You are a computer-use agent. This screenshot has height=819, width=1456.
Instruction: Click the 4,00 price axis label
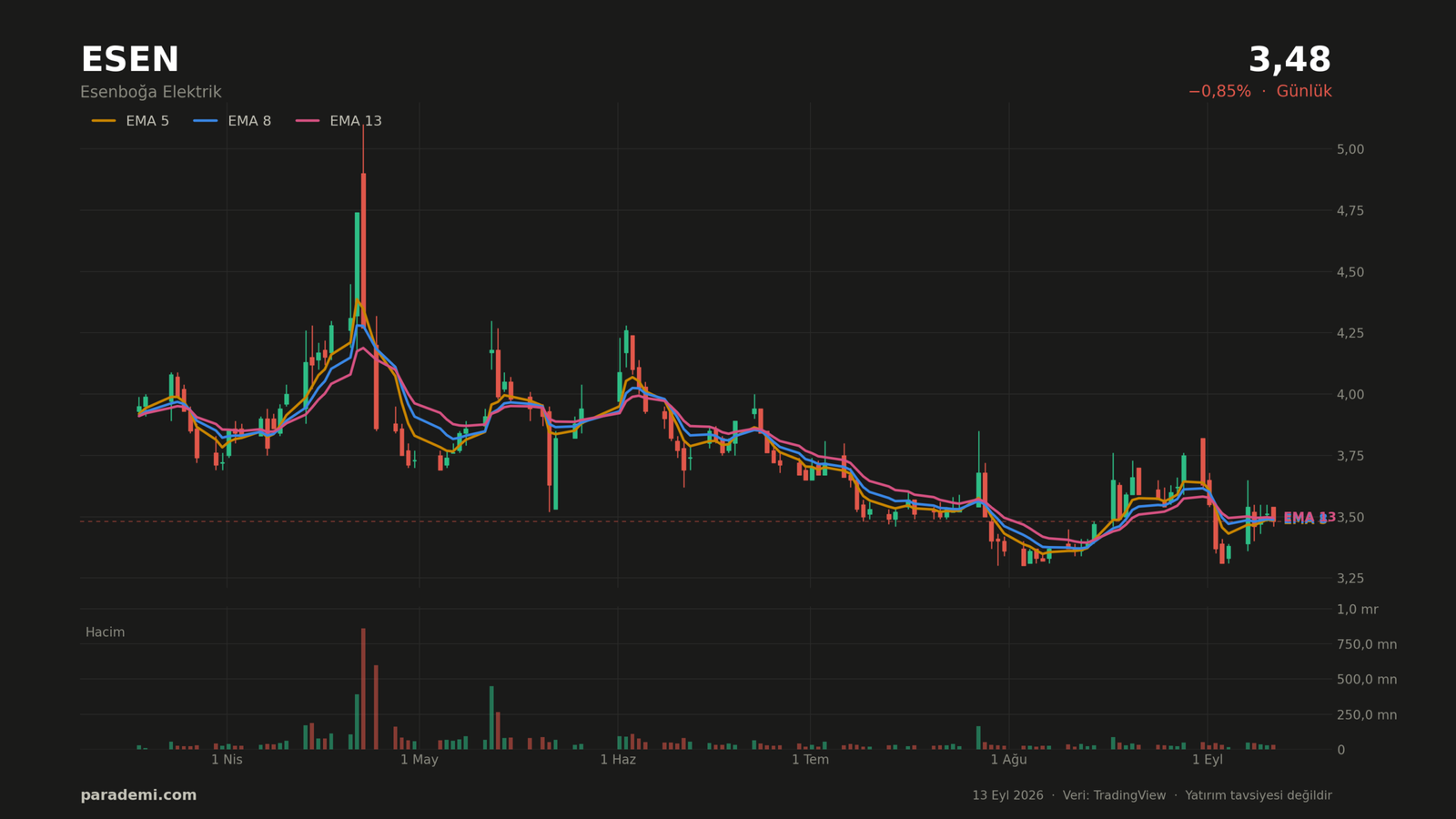click(x=1350, y=395)
